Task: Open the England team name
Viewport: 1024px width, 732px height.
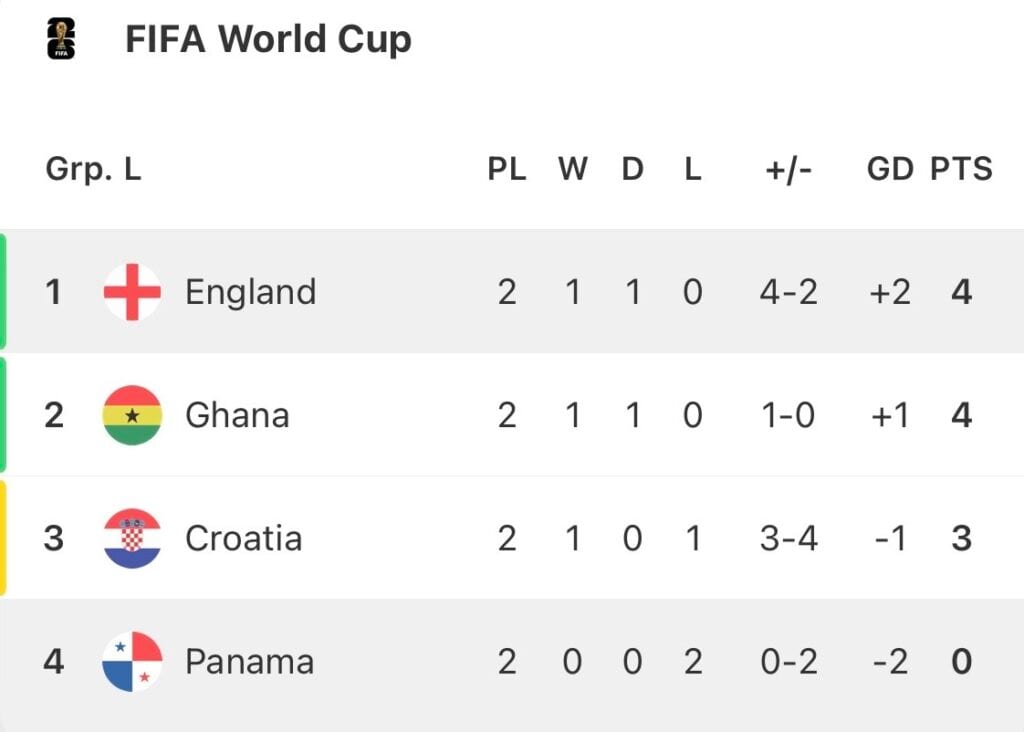Action: pyautogui.click(x=251, y=293)
